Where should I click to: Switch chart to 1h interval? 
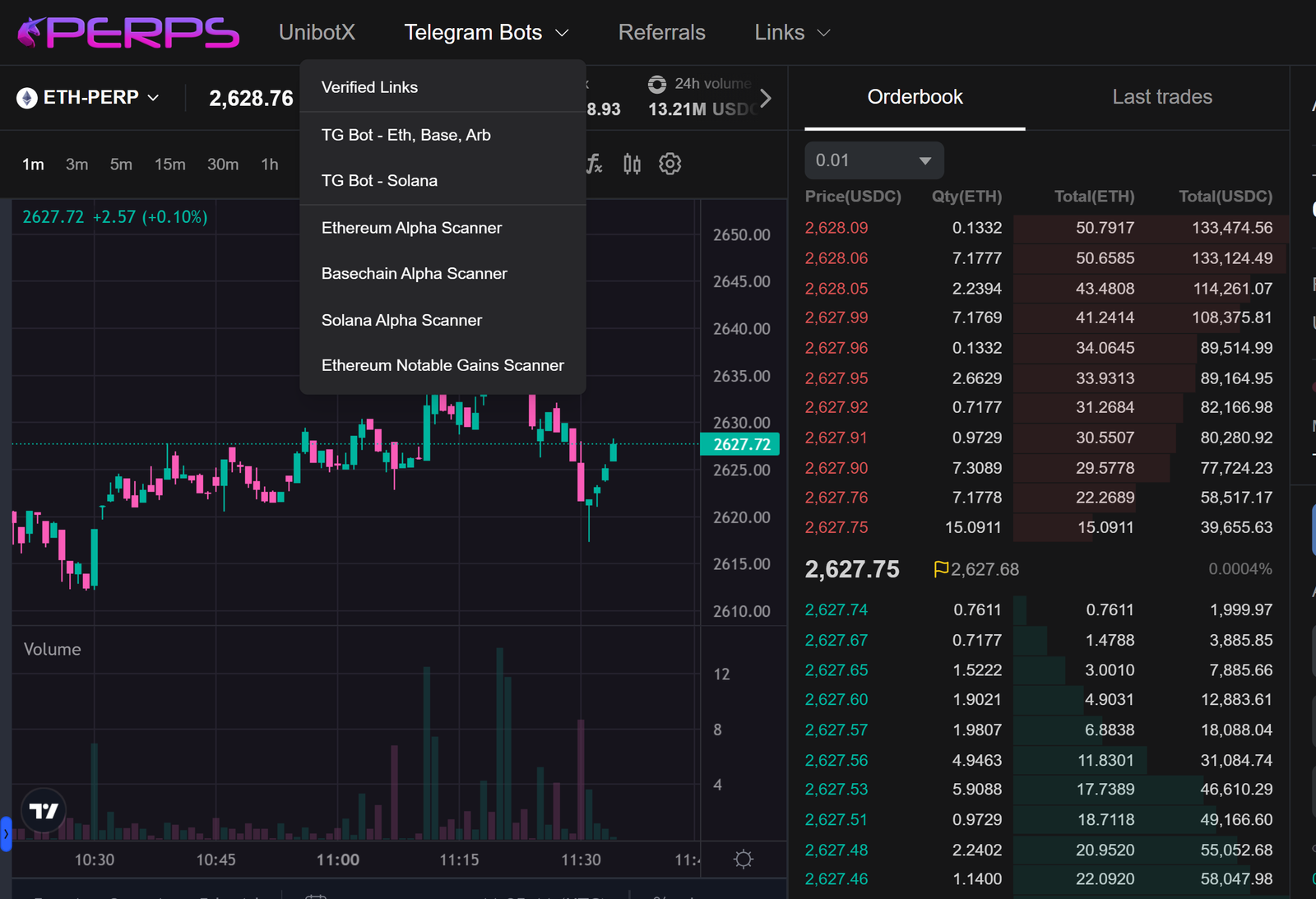tap(270, 165)
